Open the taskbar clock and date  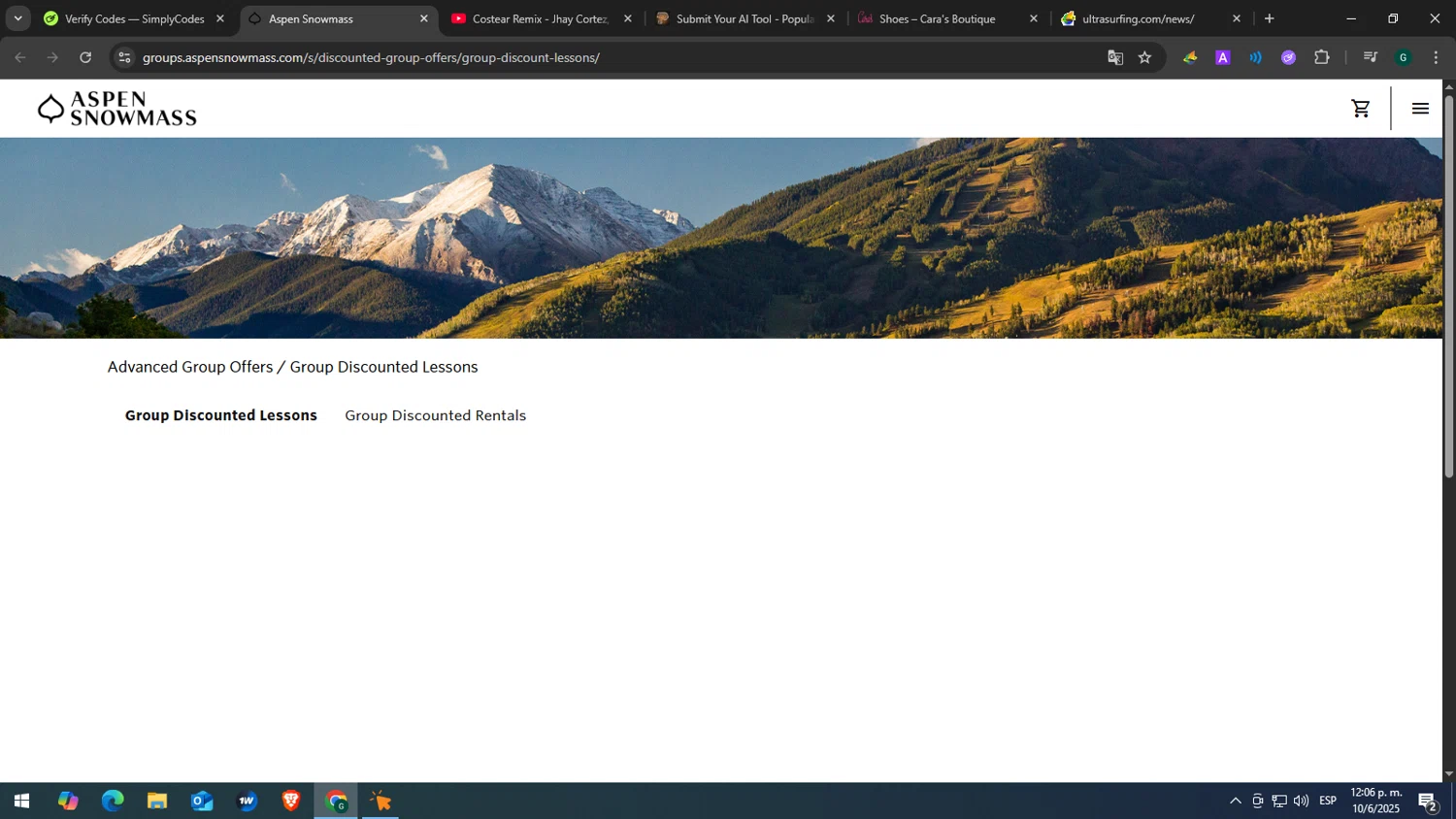click(x=1376, y=801)
